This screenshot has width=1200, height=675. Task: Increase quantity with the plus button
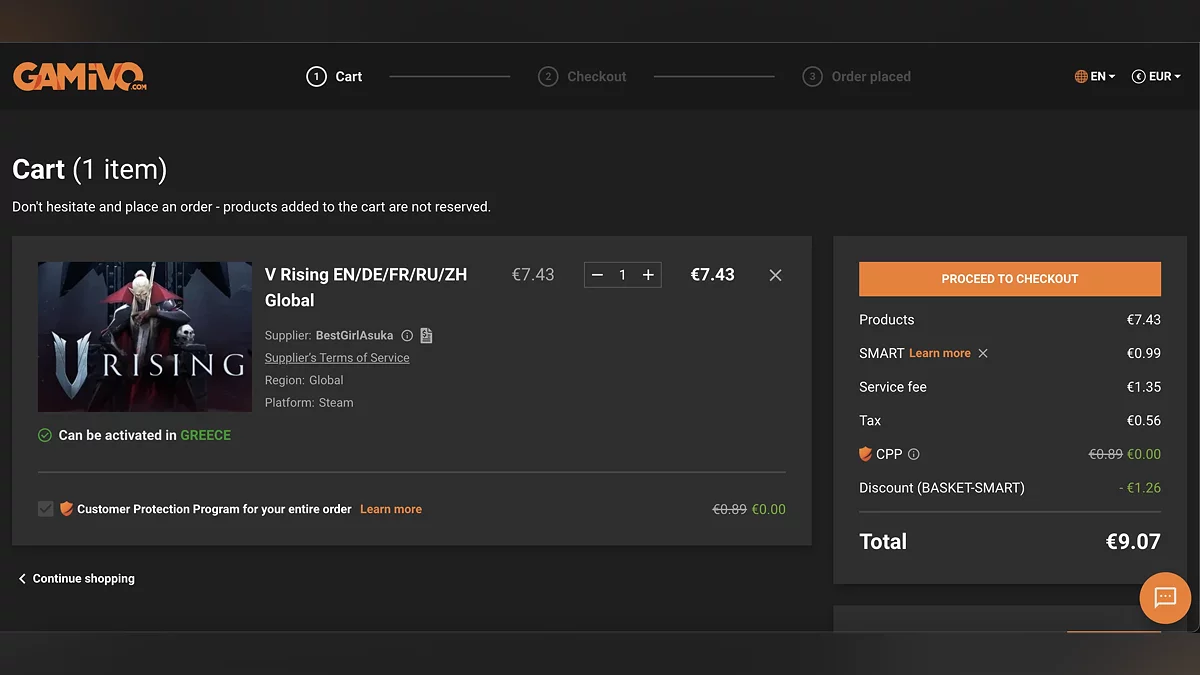point(648,275)
